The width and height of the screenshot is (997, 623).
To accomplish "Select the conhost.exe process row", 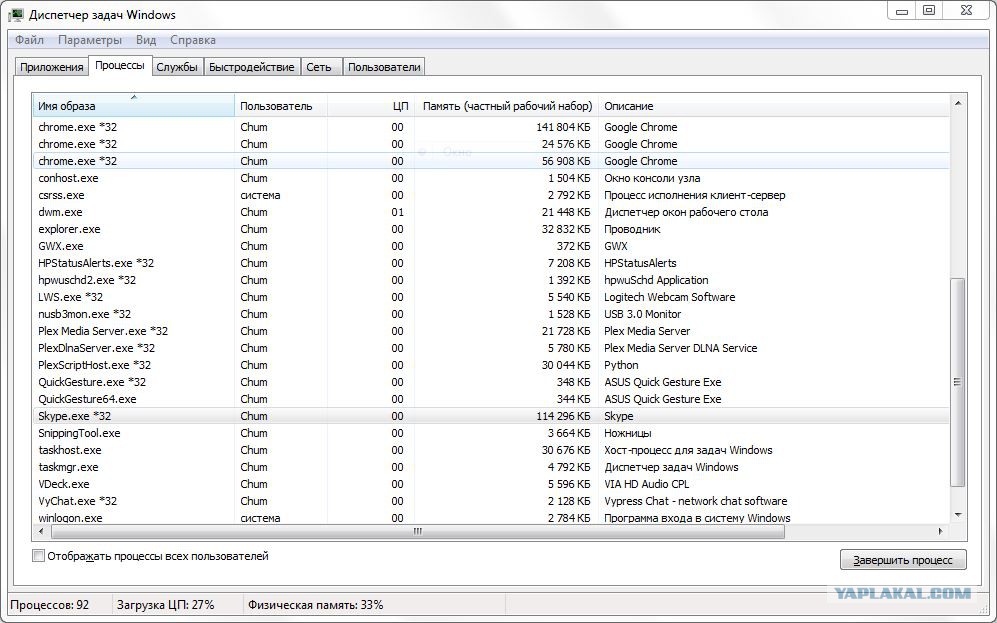I will [491, 178].
